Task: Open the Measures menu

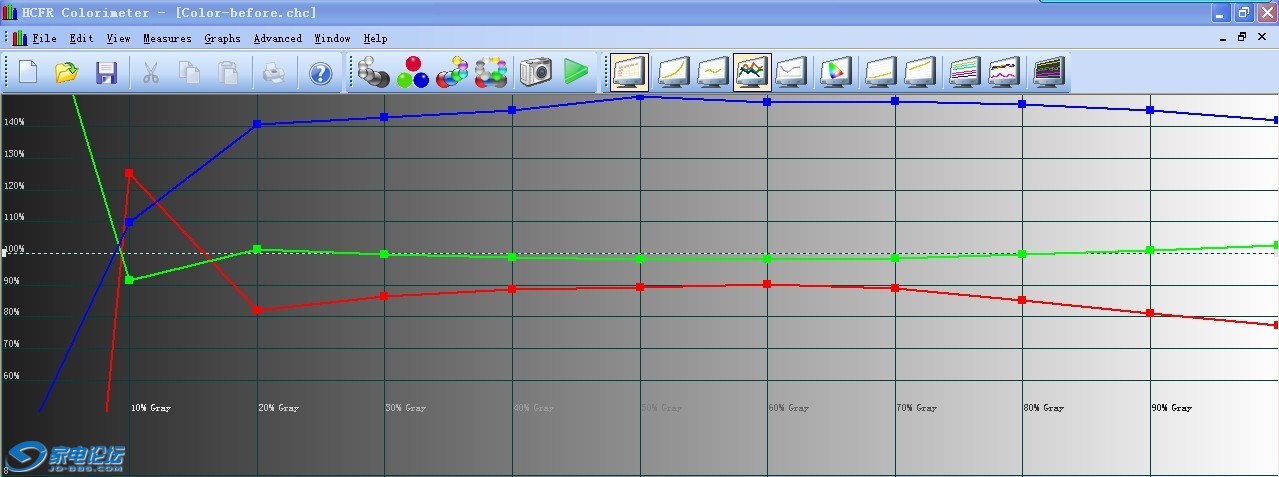Action: tap(167, 38)
